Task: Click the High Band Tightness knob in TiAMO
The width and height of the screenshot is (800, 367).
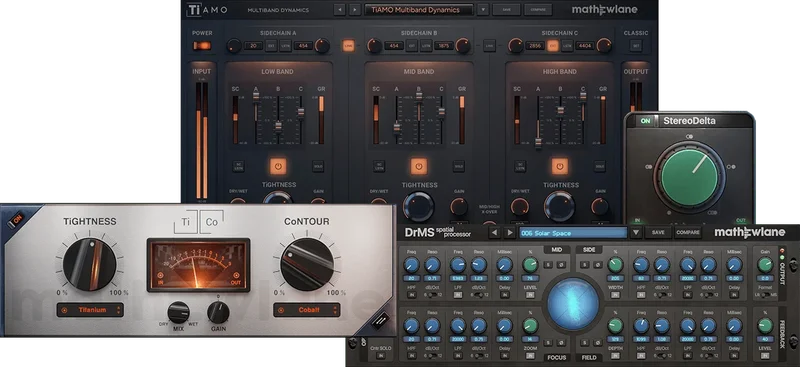Action: (560, 206)
